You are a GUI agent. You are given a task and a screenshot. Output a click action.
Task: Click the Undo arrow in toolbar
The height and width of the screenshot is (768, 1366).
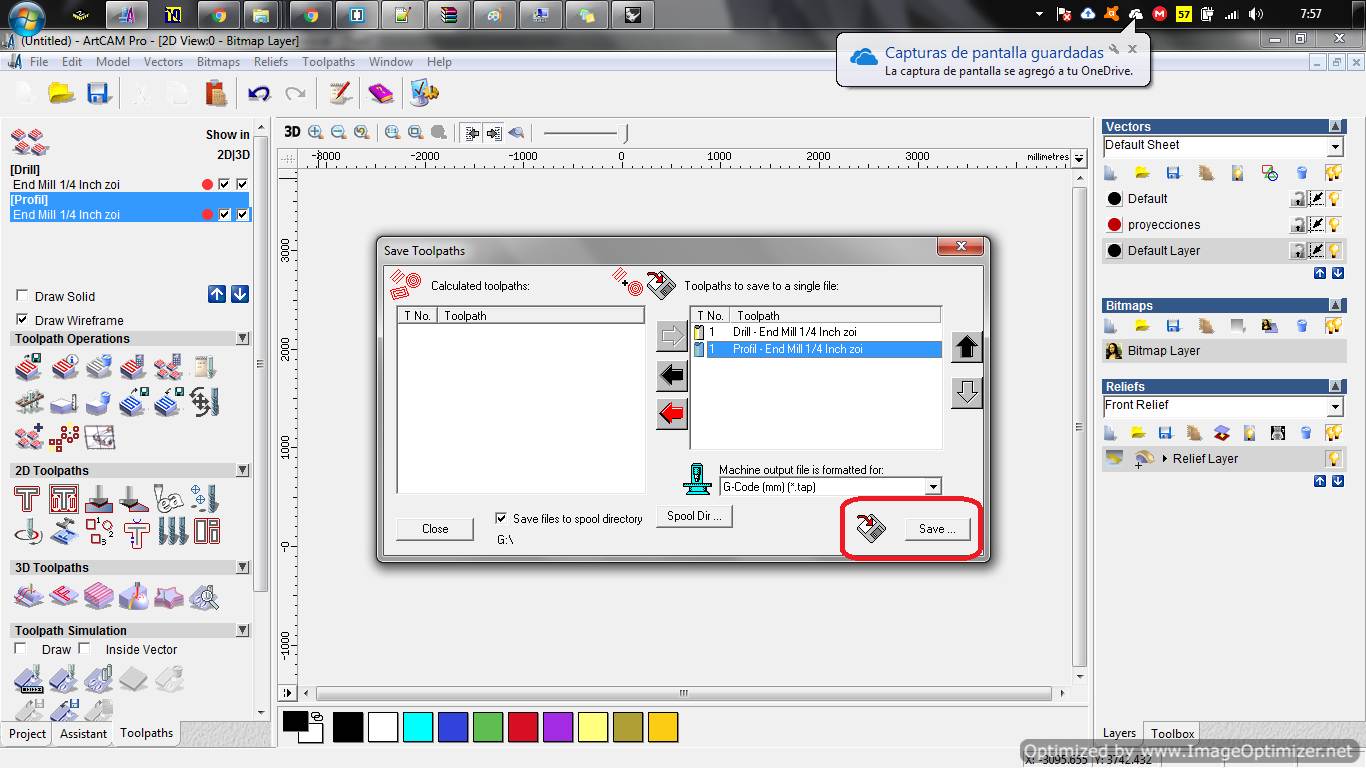(x=259, y=93)
